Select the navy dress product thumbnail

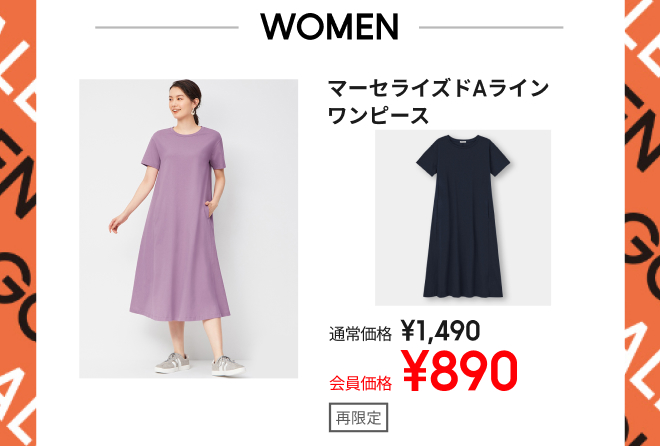463,218
